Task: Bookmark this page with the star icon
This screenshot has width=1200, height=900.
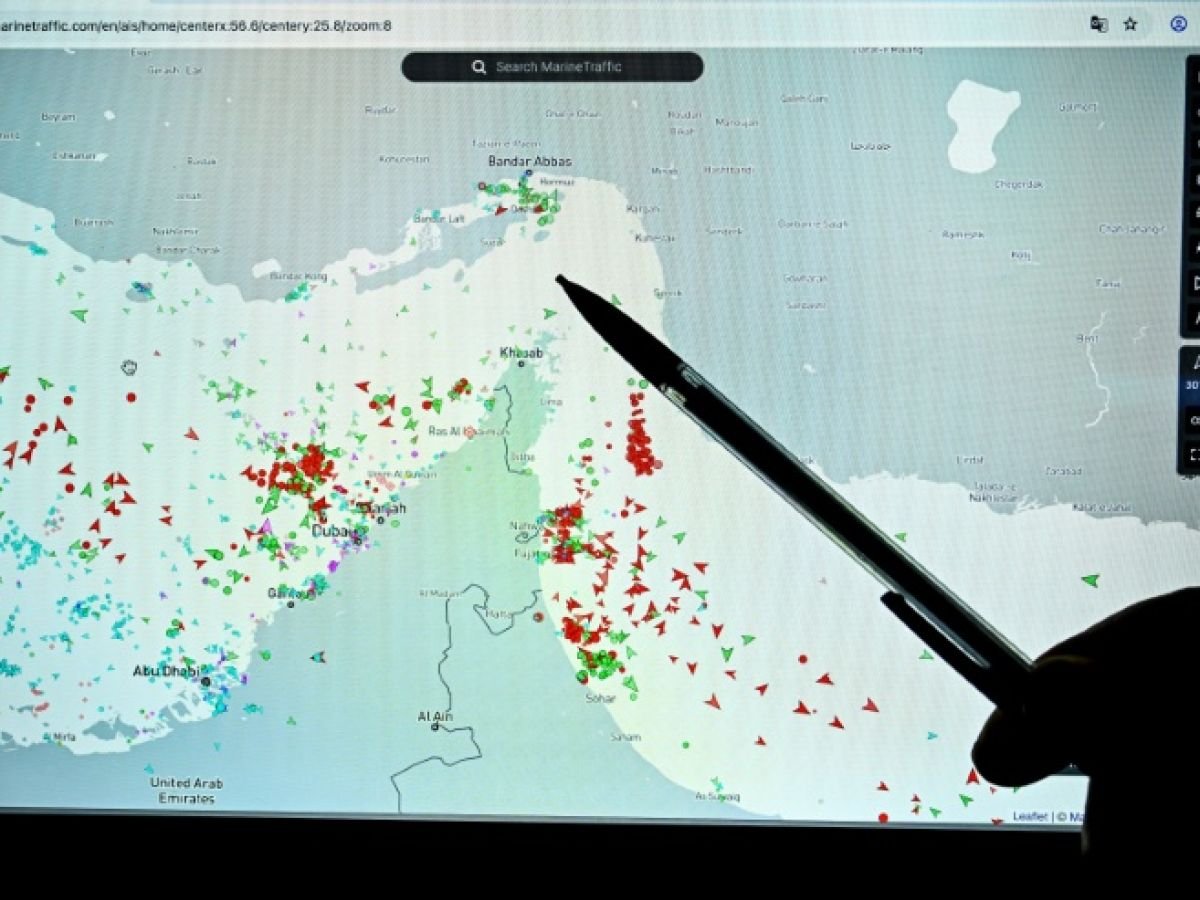Action: point(1130,24)
